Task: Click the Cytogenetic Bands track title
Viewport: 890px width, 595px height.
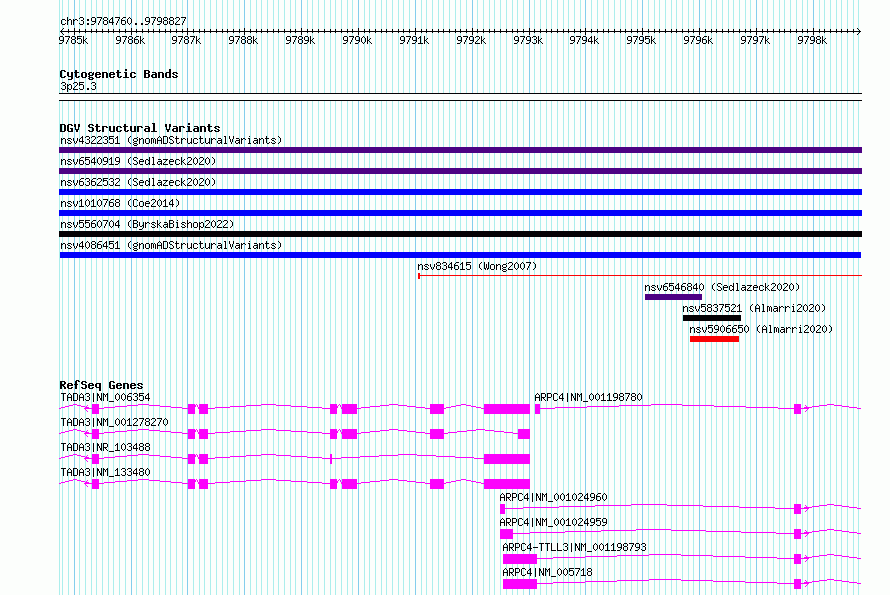Action: [119, 74]
